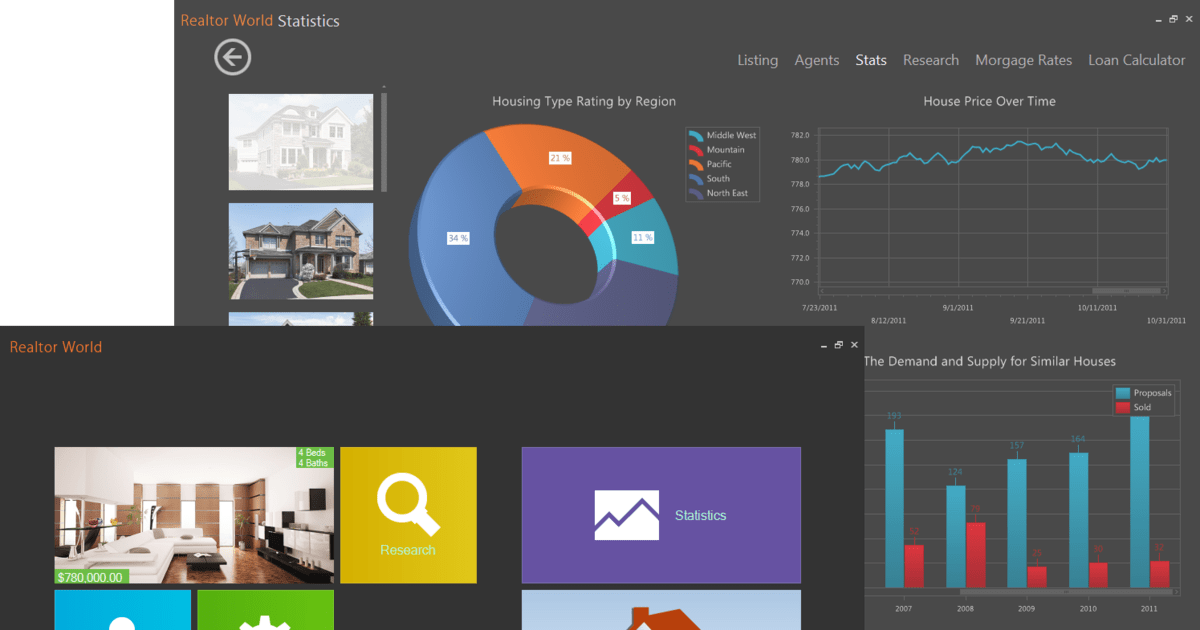Image resolution: width=1200 pixels, height=630 pixels.
Task: Click the thumbnail list vertical scrollbar
Action: [385, 142]
